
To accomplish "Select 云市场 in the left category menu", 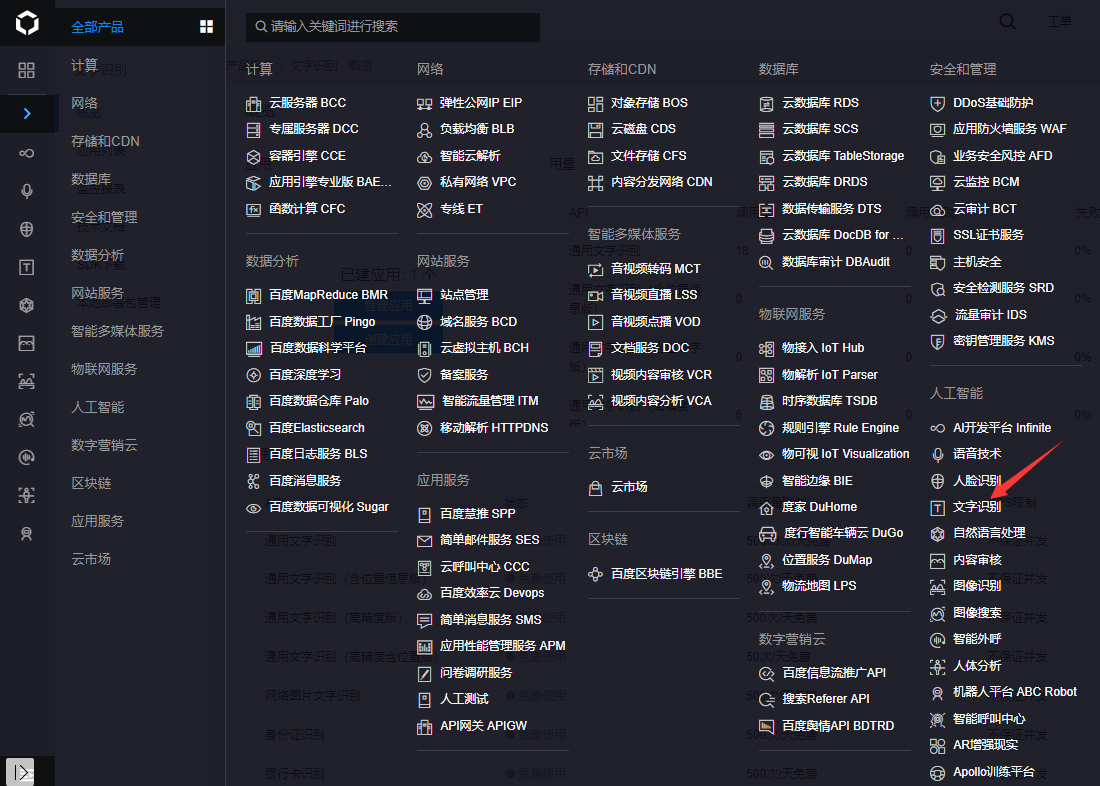I will coord(91,559).
